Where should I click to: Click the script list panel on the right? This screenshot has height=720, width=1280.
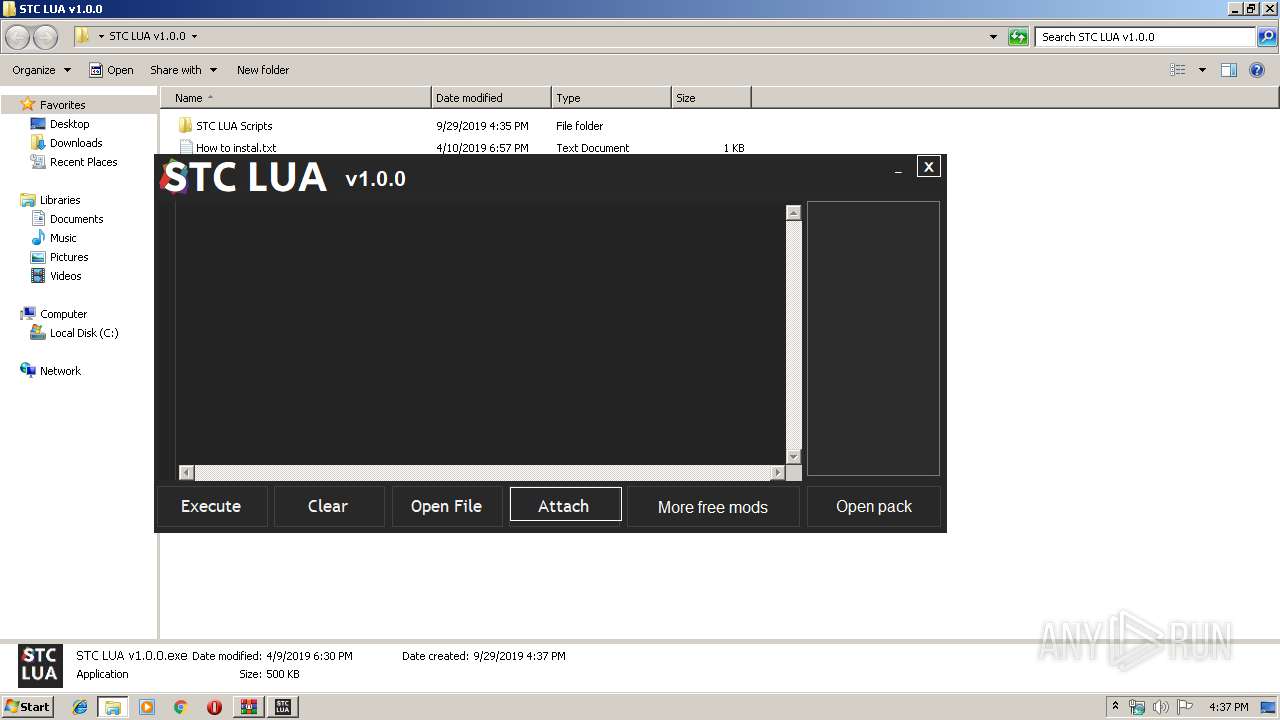pos(873,338)
